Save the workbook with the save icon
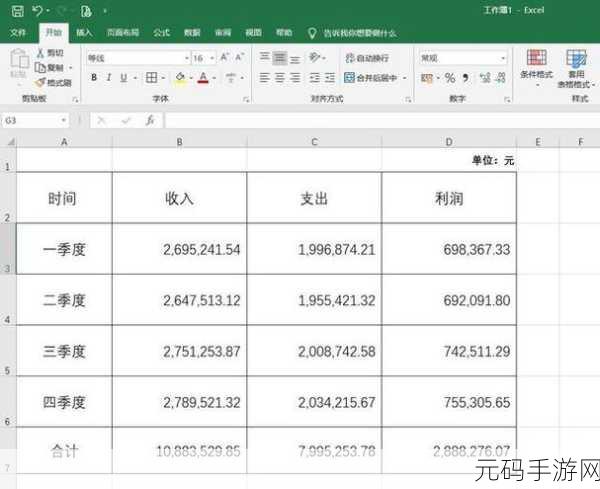Image resolution: width=600 pixels, height=489 pixels. coord(17,11)
